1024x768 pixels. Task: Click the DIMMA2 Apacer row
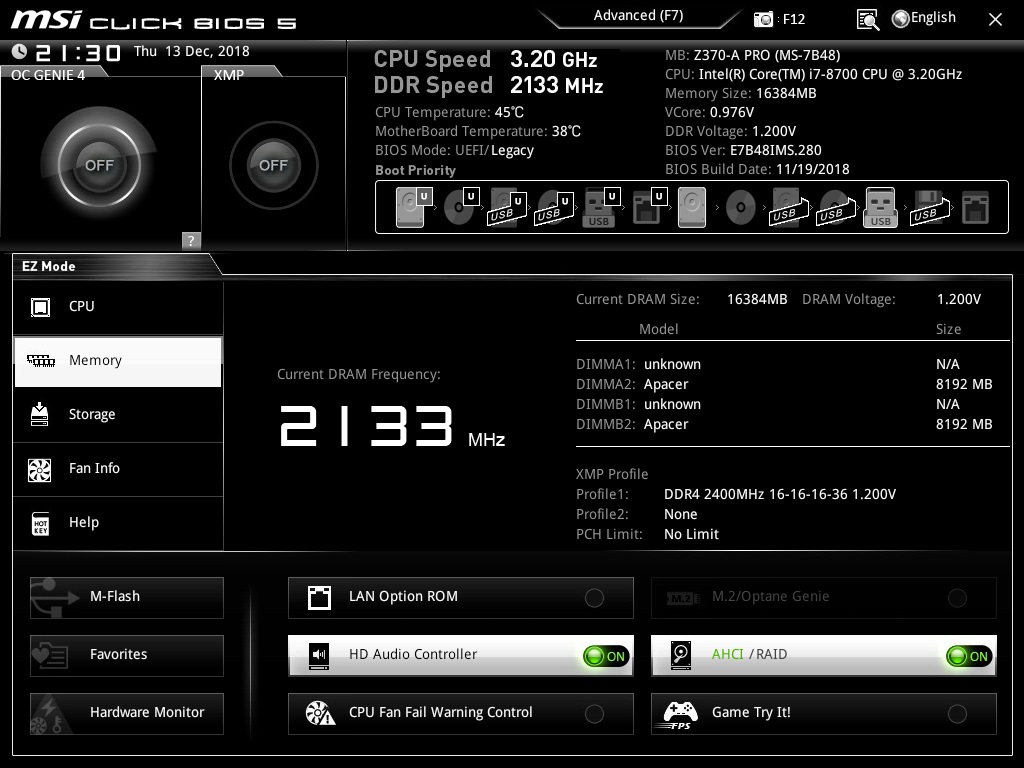tap(784, 385)
